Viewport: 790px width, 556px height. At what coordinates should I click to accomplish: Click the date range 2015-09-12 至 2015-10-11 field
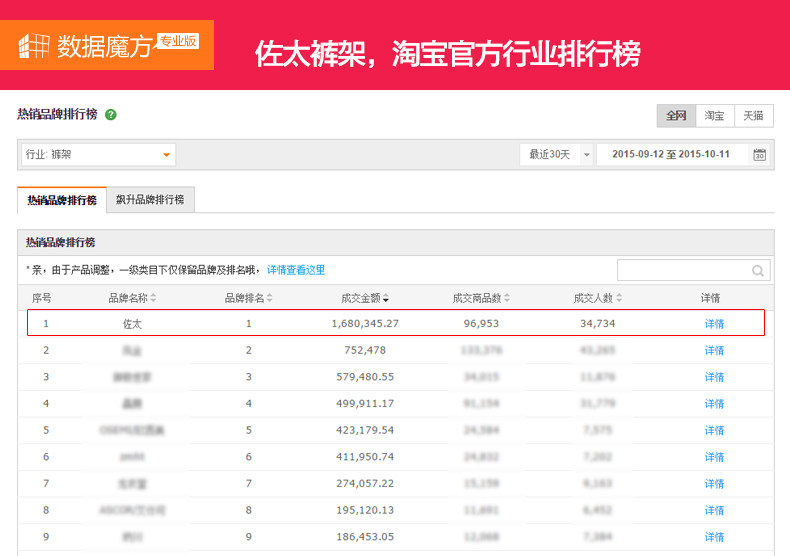click(671, 155)
